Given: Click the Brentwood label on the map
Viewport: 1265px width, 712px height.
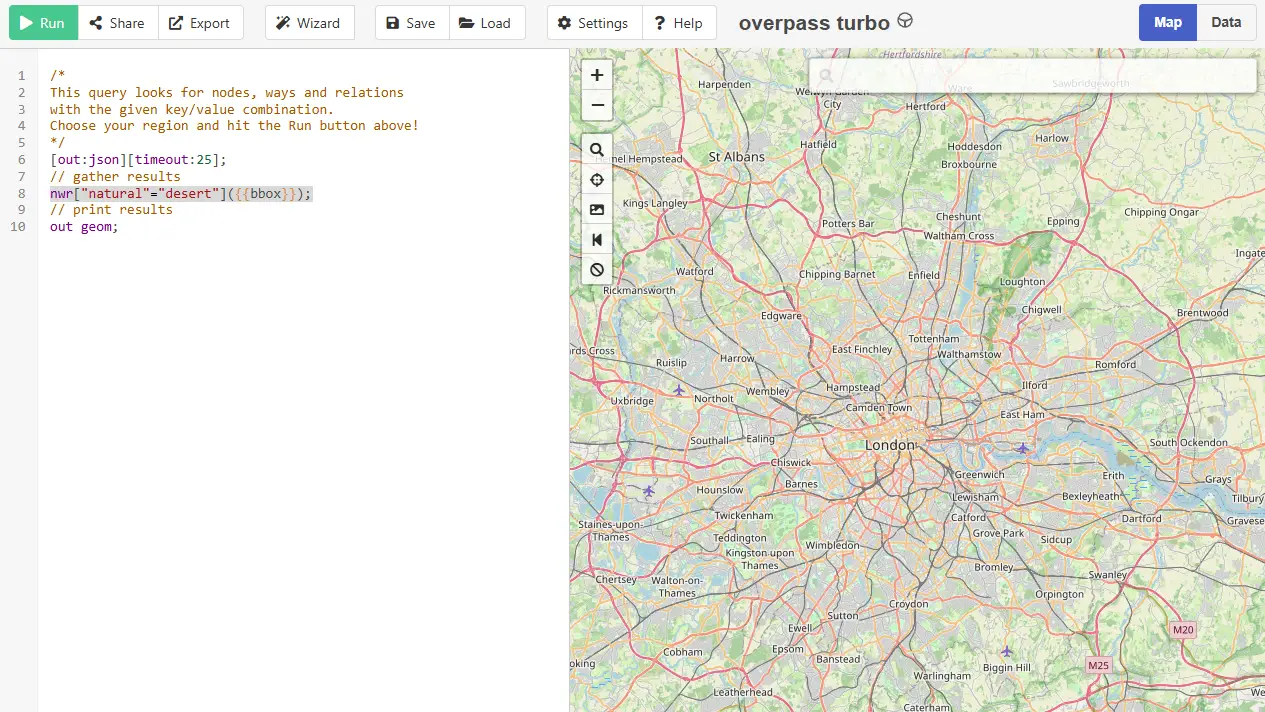Looking at the screenshot, I should click(x=1203, y=313).
